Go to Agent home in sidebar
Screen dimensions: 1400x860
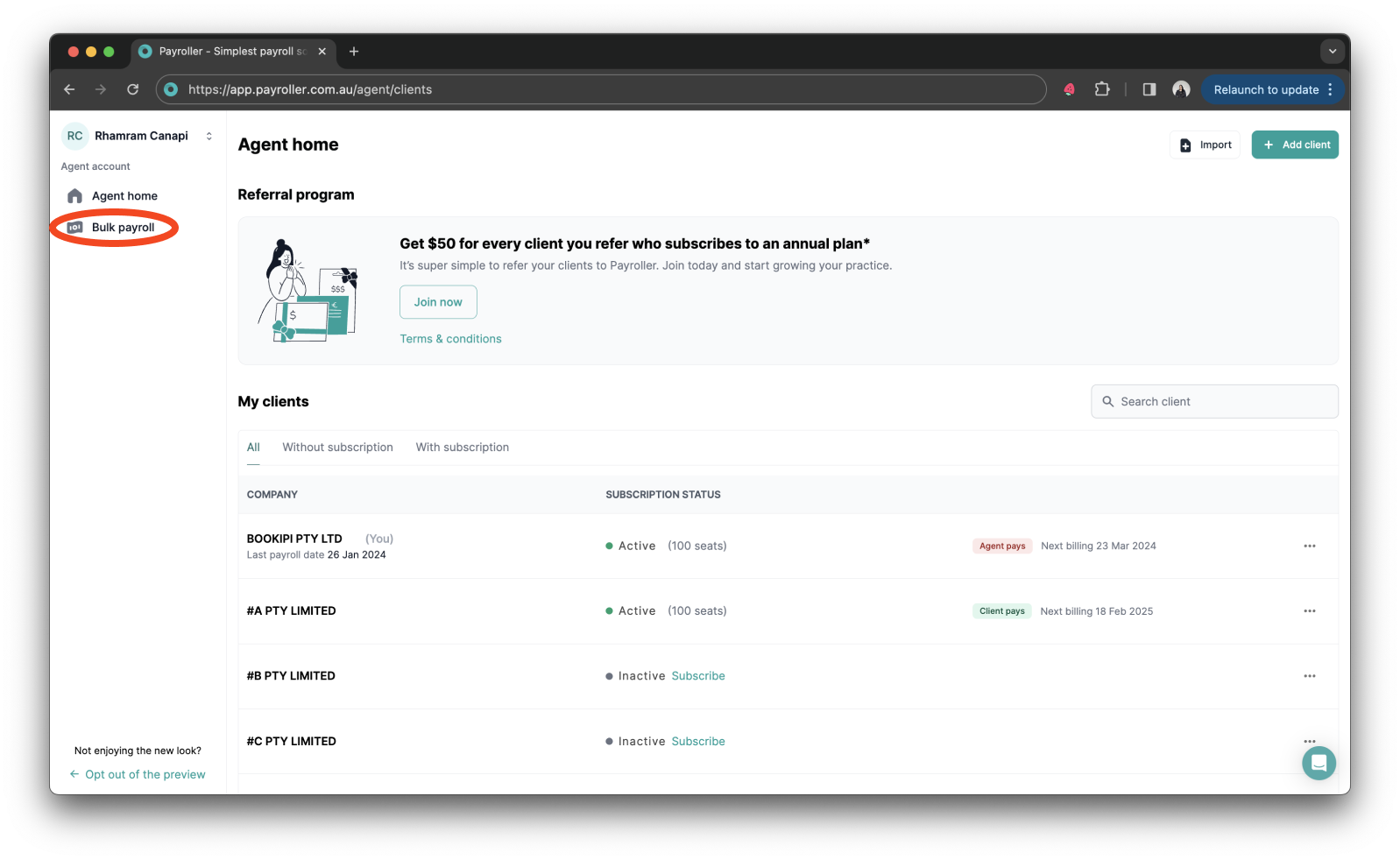pos(124,196)
